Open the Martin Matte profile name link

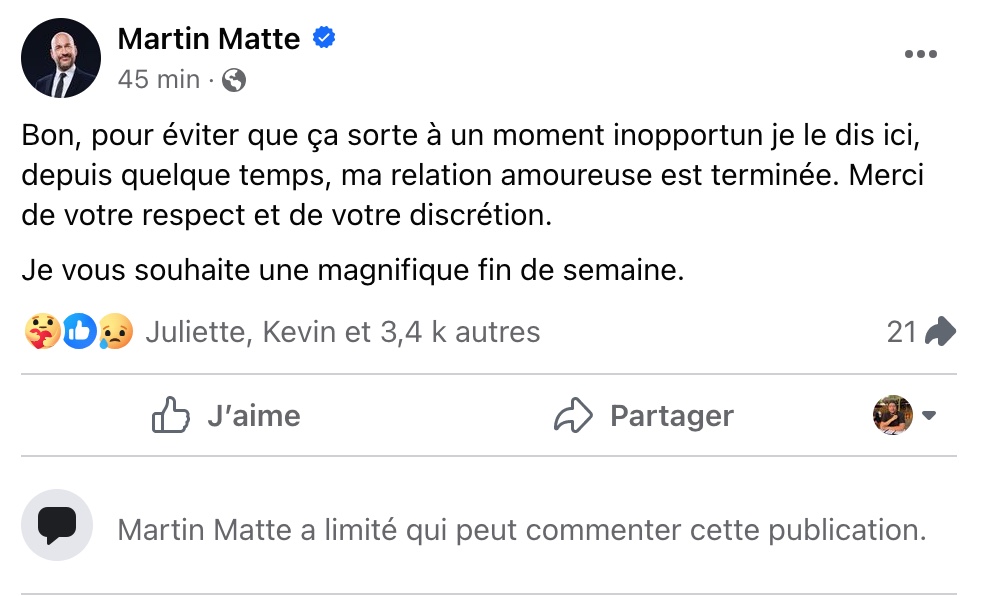209,39
